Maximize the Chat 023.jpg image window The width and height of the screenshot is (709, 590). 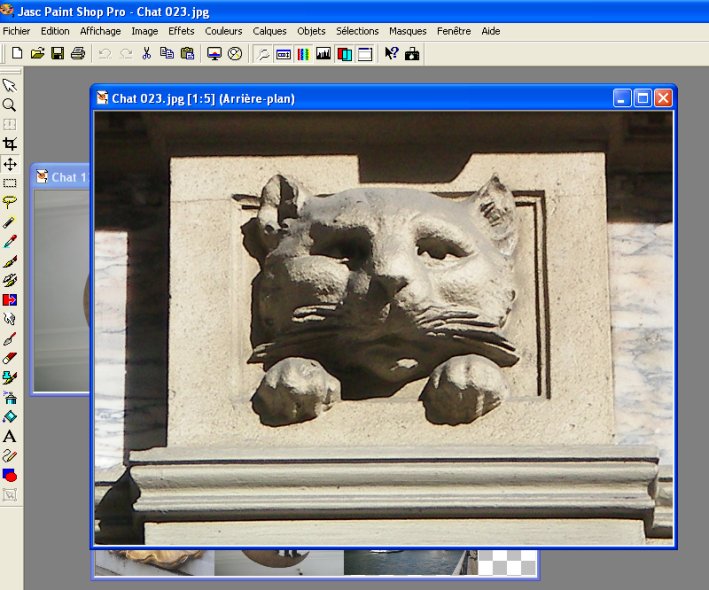click(643, 98)
